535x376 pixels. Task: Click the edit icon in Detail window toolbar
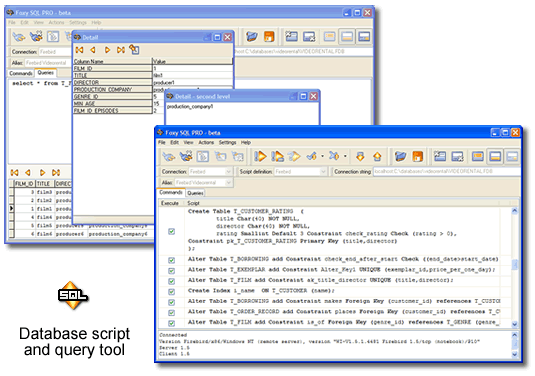coord(134,50)
